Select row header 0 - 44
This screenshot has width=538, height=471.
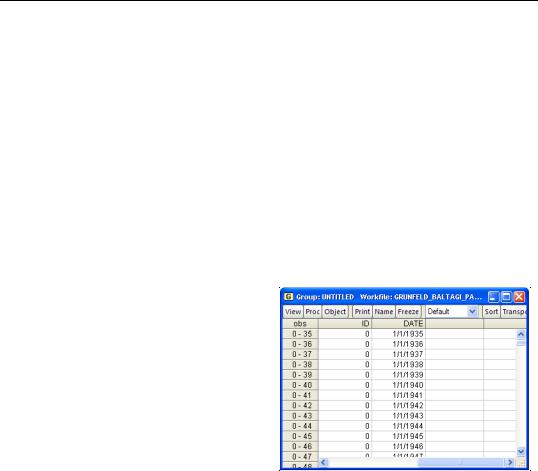pyautogui.click(x=300, y=426)
